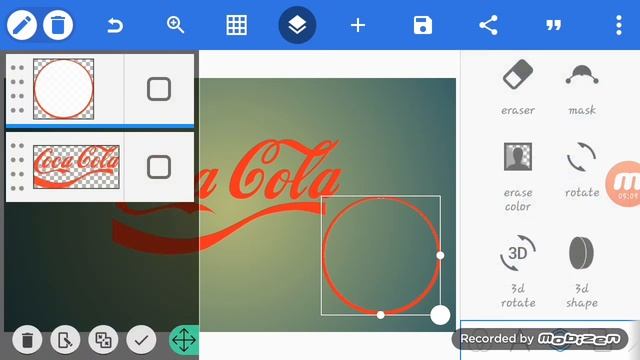Open the 3d shape tool
This screenshot has width=640, height=360.
coord(582,272)
